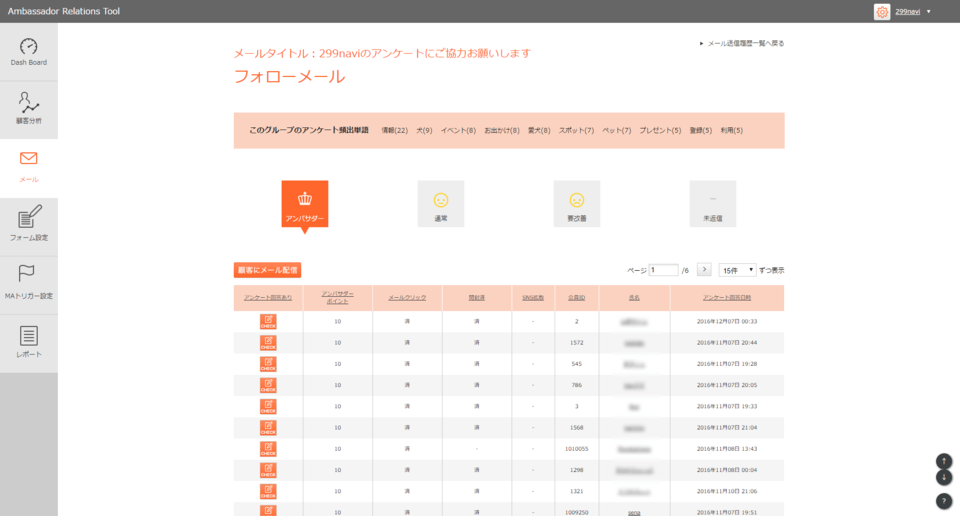Select the アンバサダー crown tab
960x516 pixels.
305,204
